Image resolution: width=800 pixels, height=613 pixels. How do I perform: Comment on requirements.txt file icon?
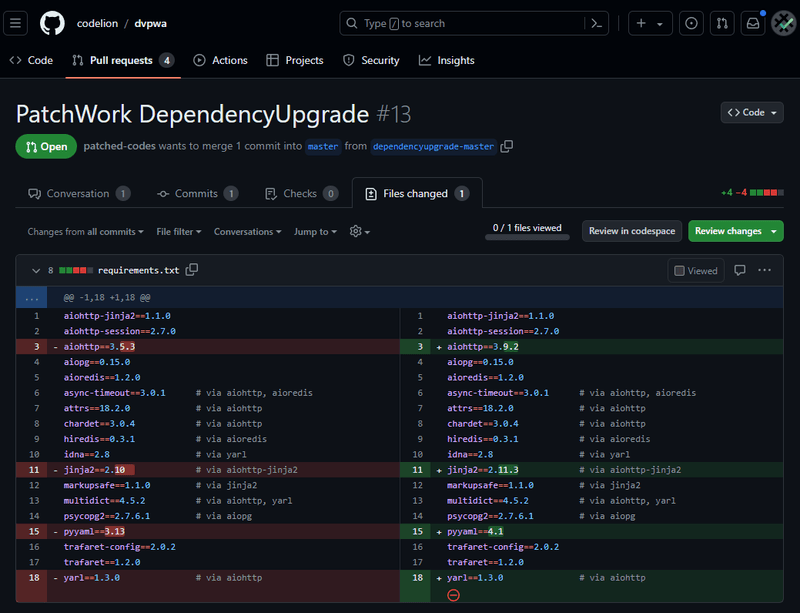click(x=740, y=270)
